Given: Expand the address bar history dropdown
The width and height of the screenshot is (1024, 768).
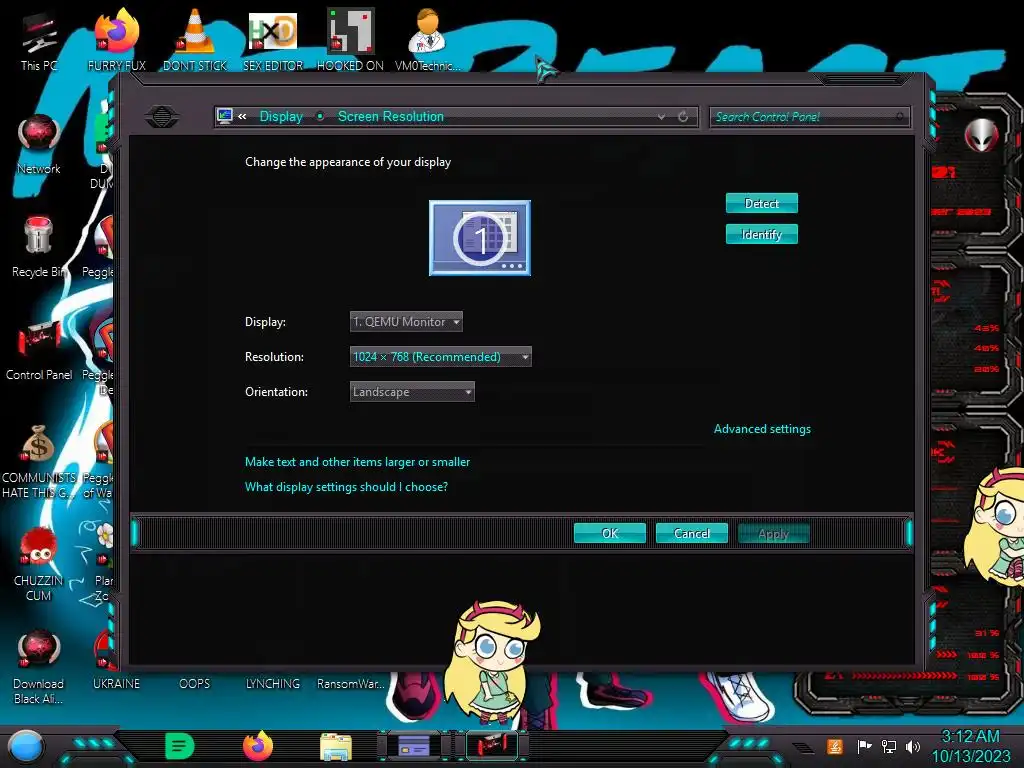Looking at the screenshot, I should pos(661,116).
